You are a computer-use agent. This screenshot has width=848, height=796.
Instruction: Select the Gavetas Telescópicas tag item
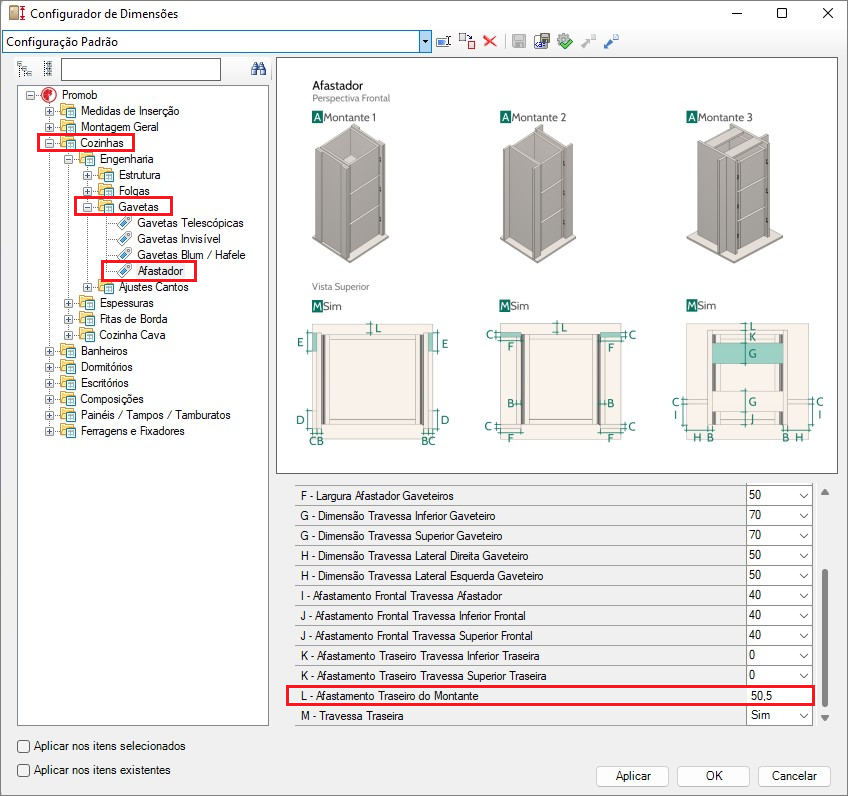click(x=190, y=223)
